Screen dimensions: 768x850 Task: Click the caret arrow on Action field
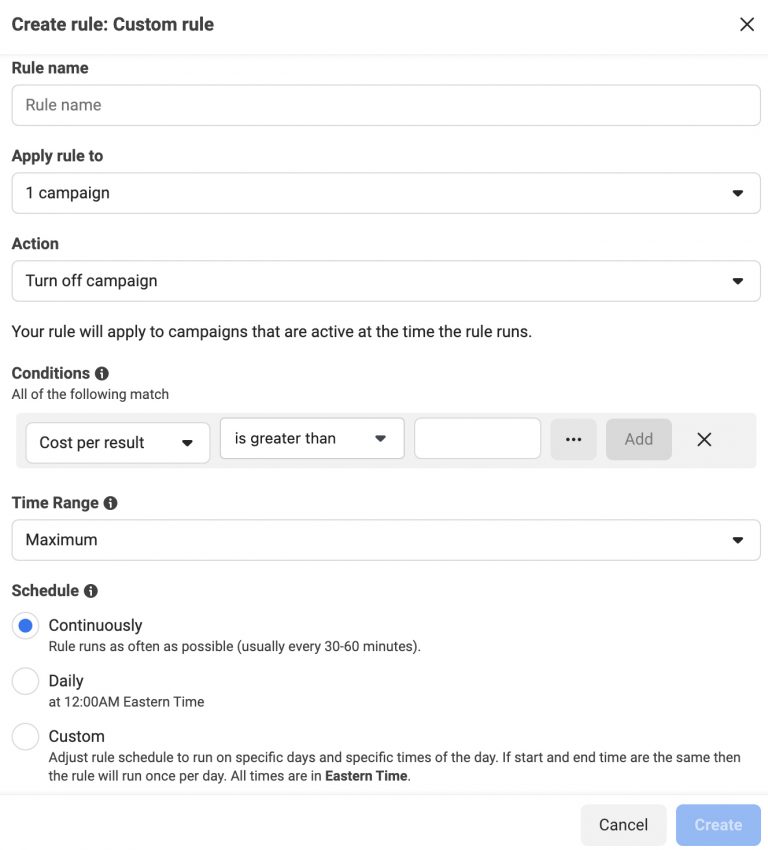[738, 281]
